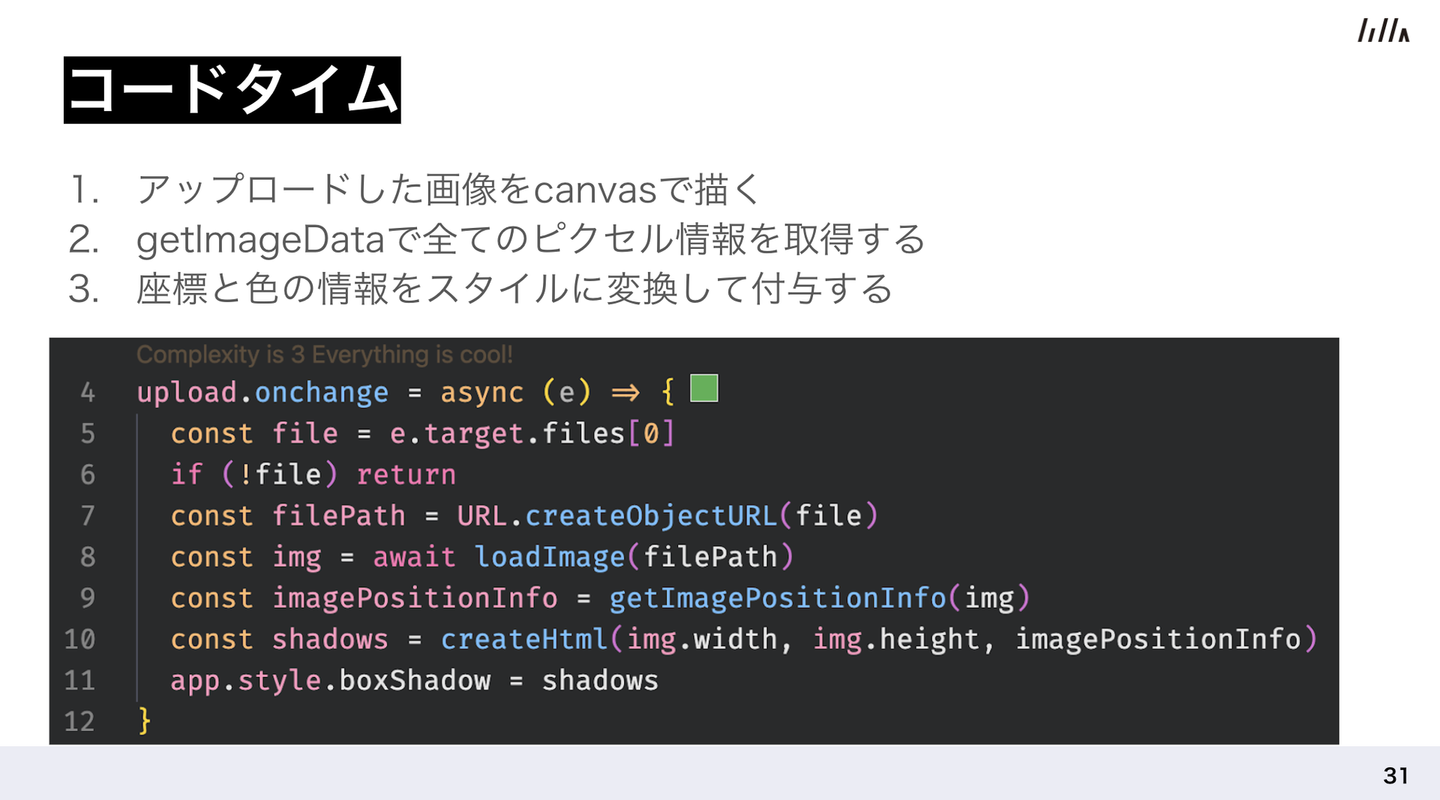This screenshot has height=800, width=1440.
Task: Click the createObjectURL method call
Action: point(650,516)
